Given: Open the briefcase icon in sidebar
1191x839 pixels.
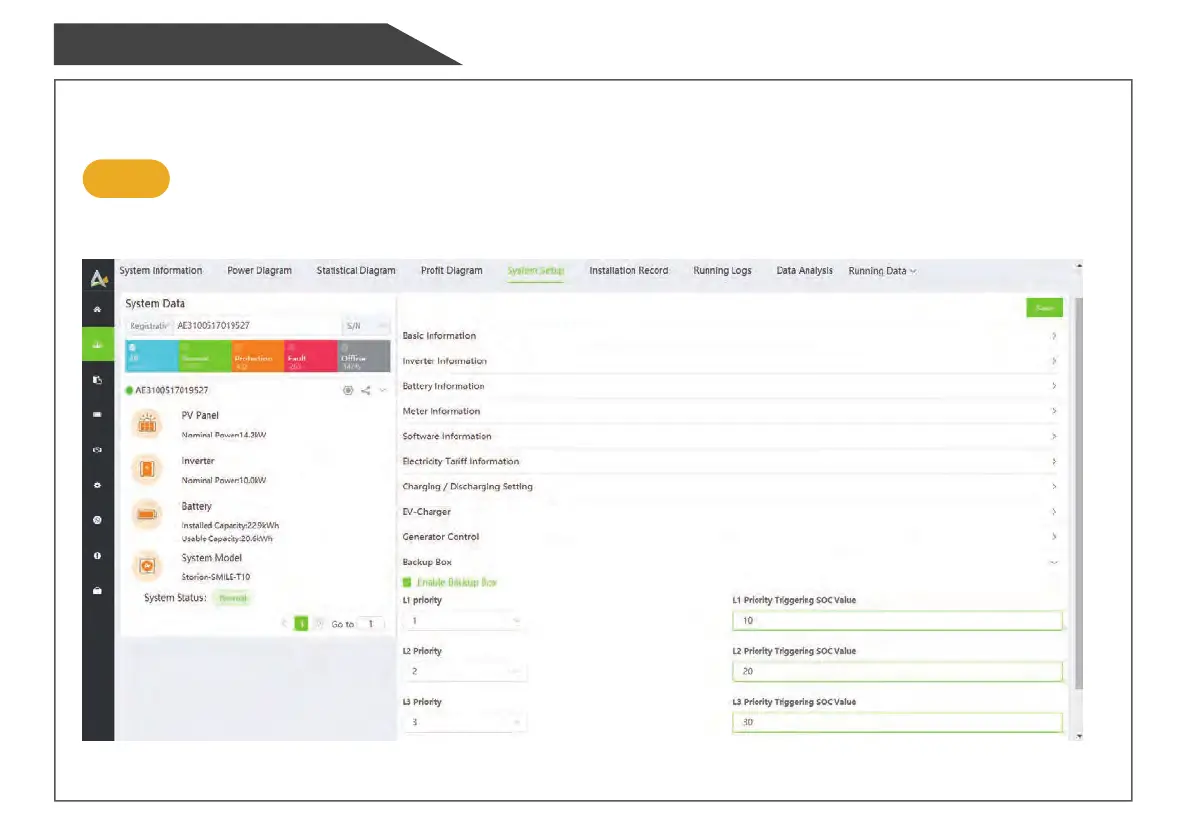Looking at the screenshot, I should pos(97,591).
